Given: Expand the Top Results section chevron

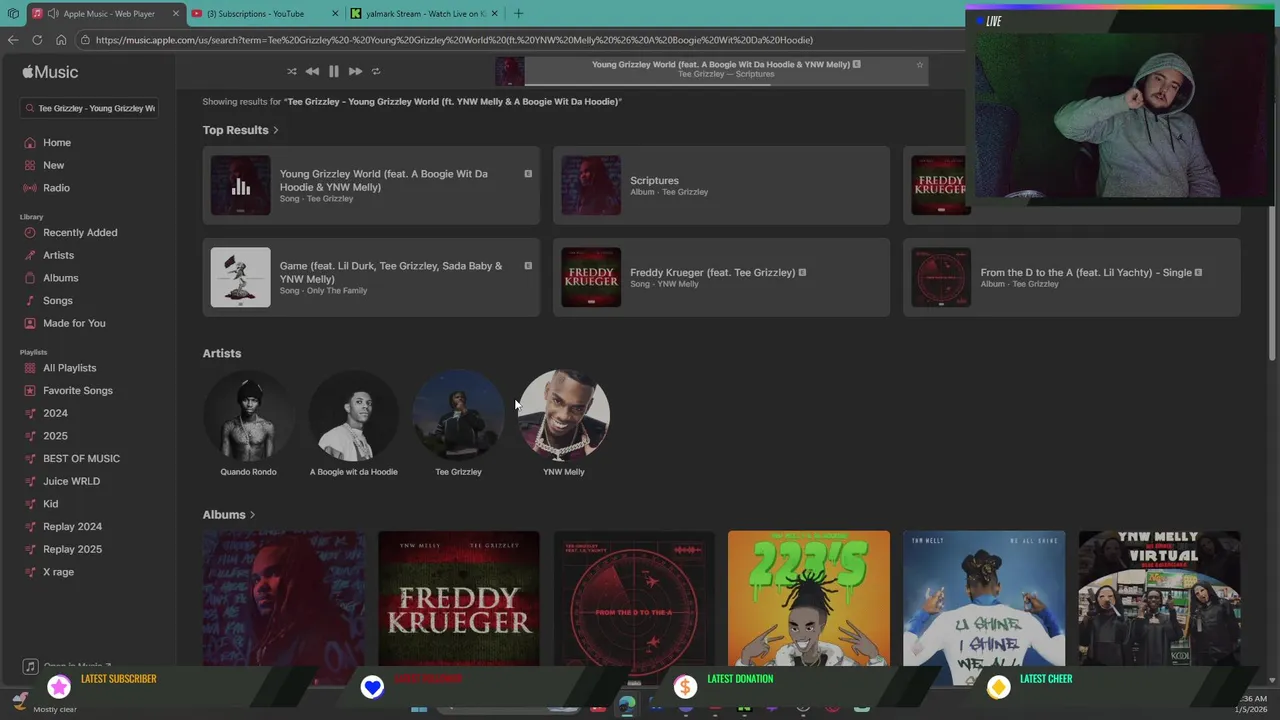Looking at the screenshot, I should [x=275, y=130].
